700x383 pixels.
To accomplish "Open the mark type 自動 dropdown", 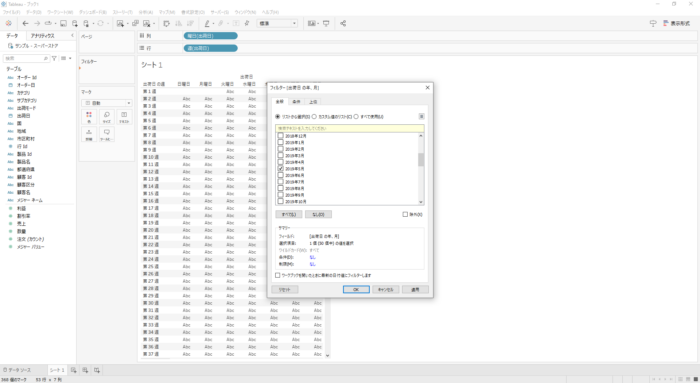I will [107, 103].
